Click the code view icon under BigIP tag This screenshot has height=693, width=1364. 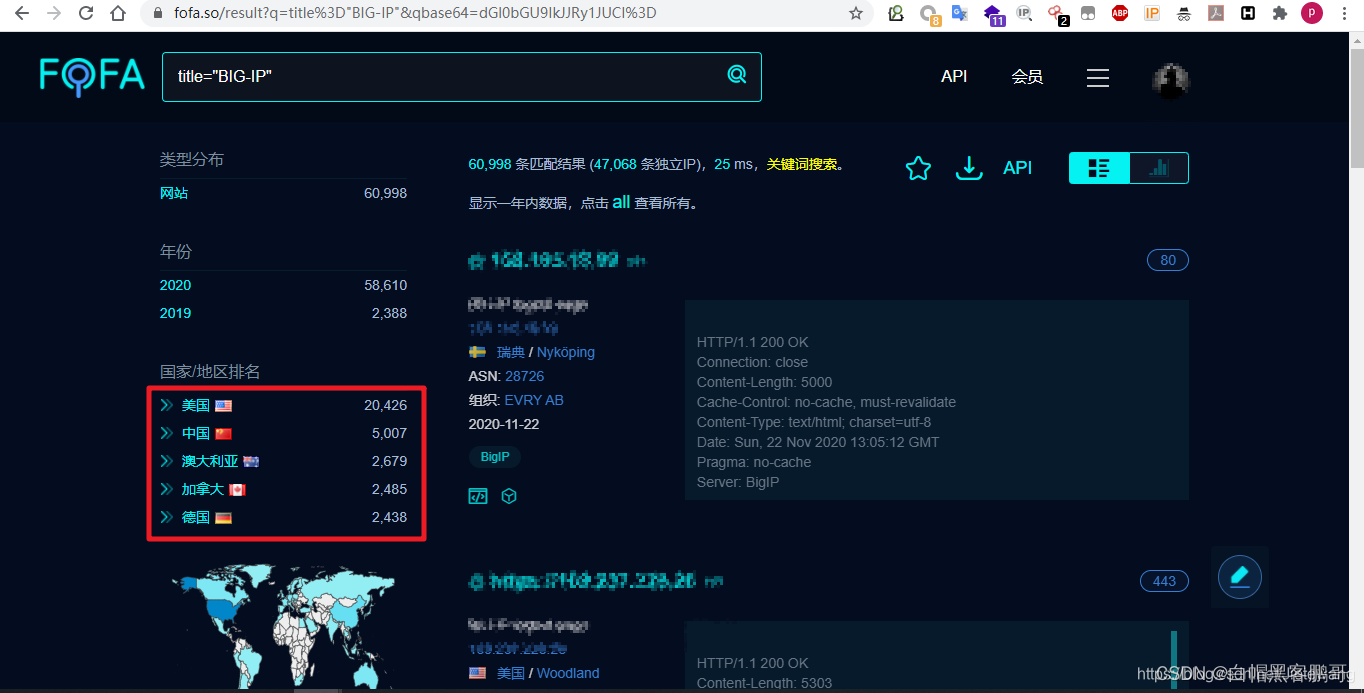pos(478,496)
